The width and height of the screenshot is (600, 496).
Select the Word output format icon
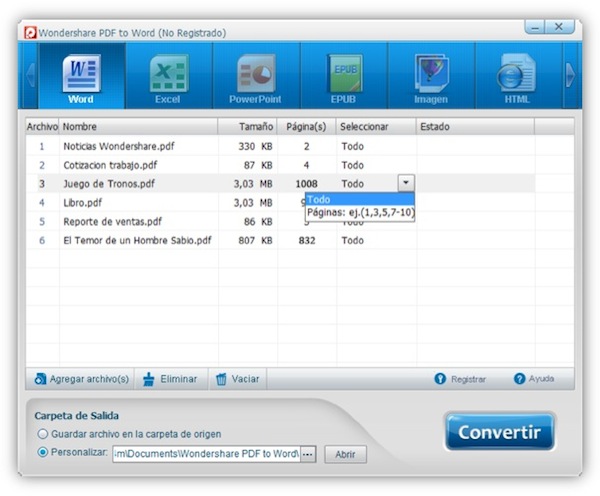(x=82, y=76)
